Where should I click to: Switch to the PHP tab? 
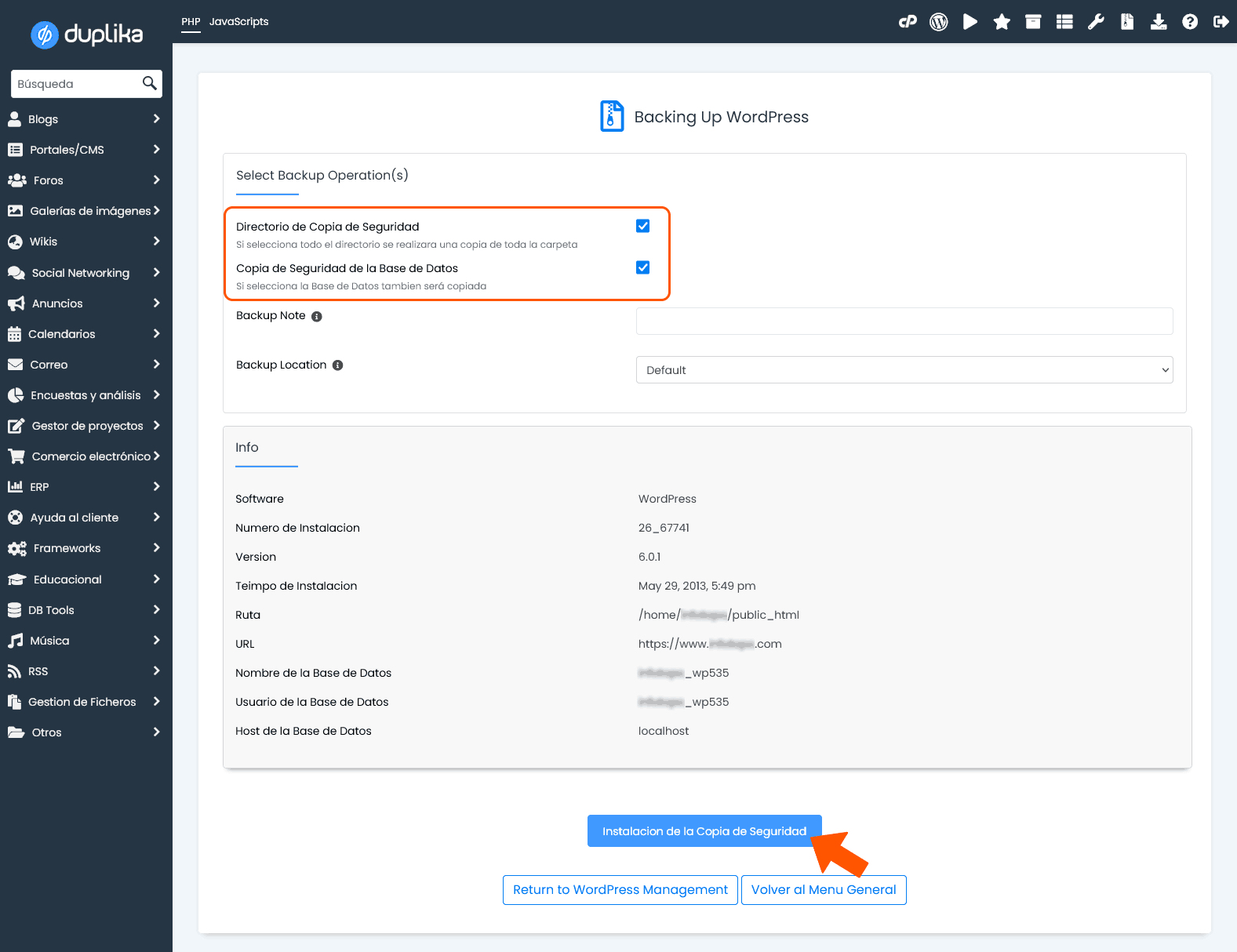click(x=191, y=22)
